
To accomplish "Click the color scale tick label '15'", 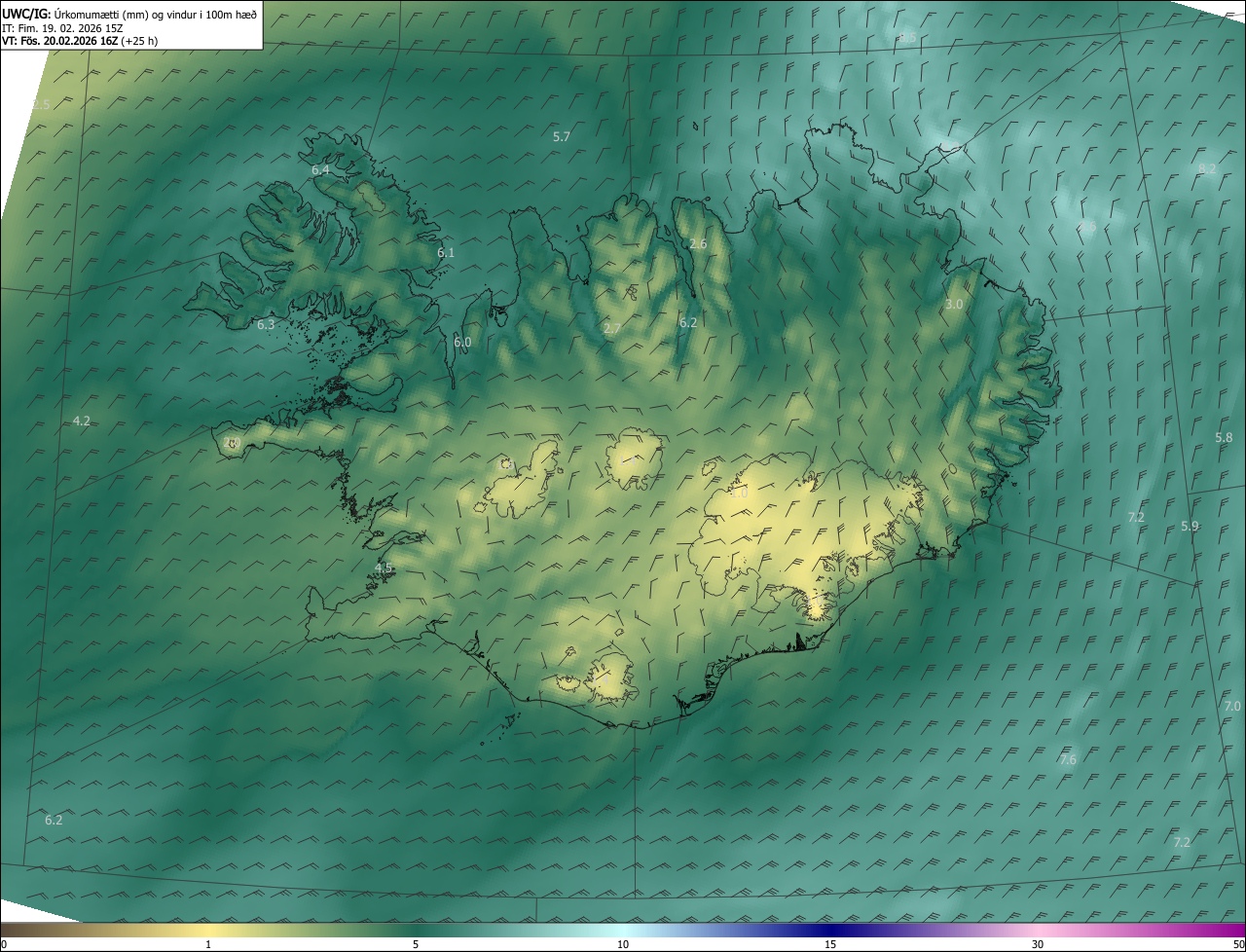I will (830, 945).
